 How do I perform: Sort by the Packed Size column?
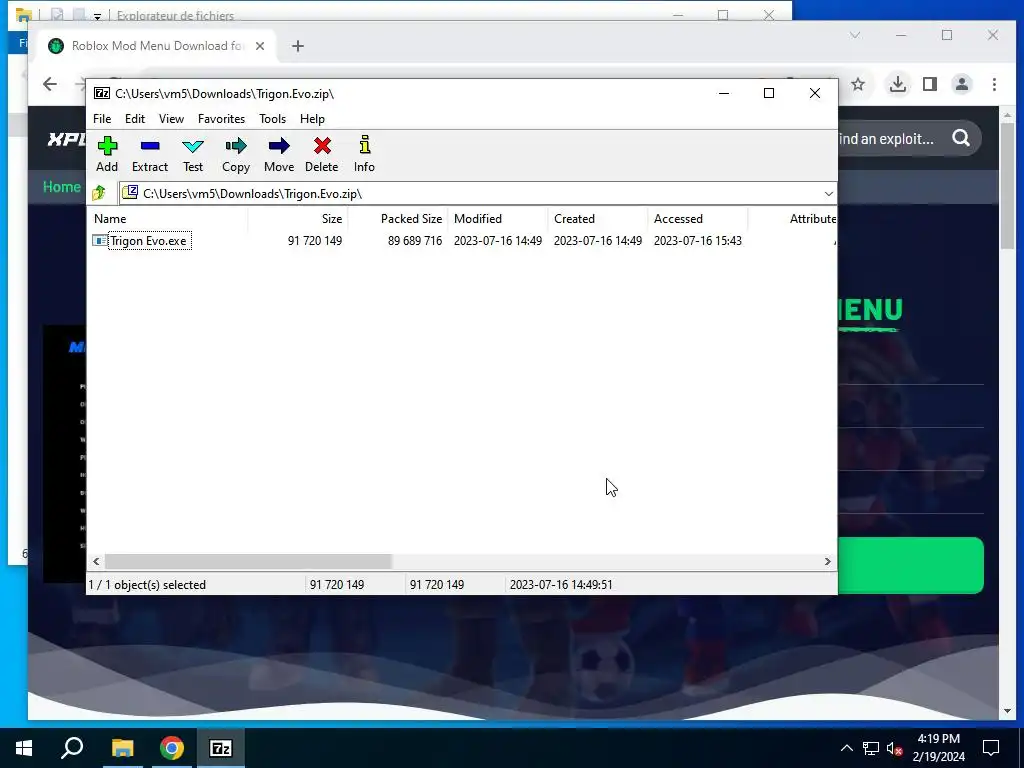point(398,219)
